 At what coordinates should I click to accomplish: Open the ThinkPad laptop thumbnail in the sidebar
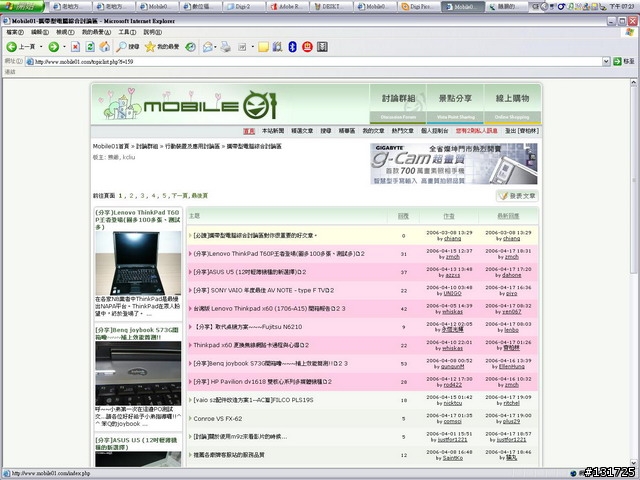138,263
